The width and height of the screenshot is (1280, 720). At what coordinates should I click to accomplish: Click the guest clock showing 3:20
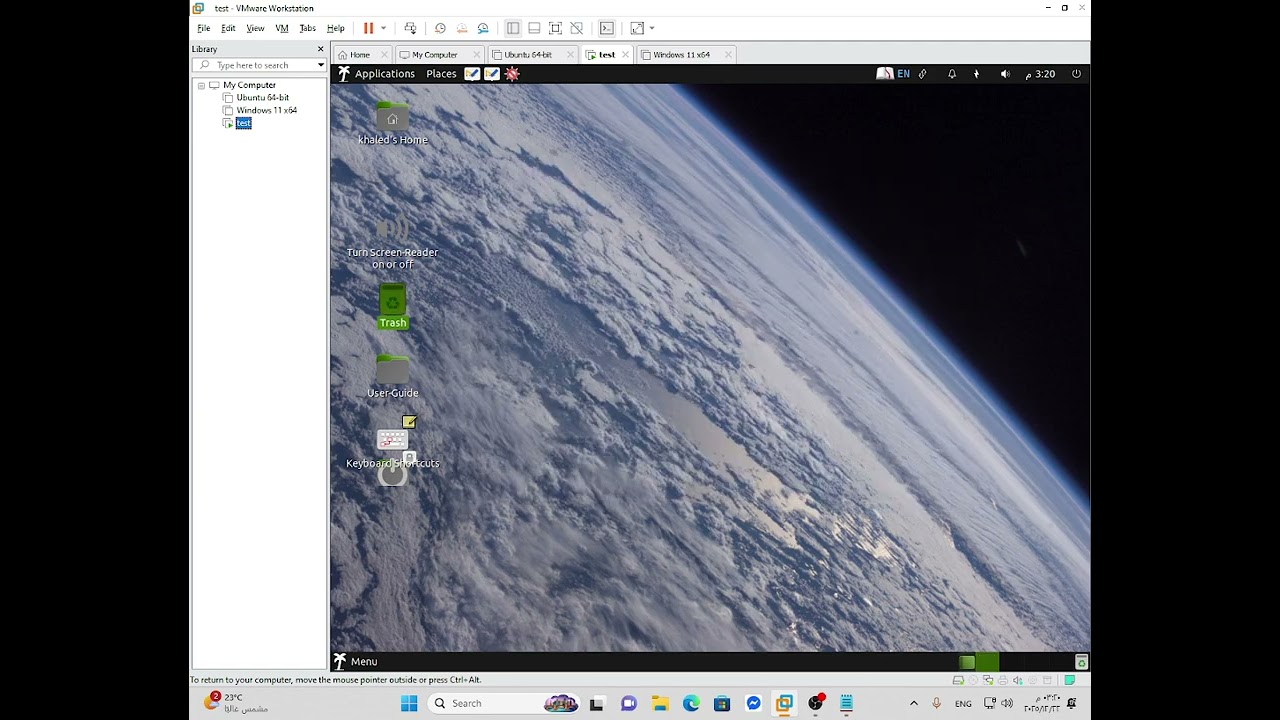(x=1041, y=74)
